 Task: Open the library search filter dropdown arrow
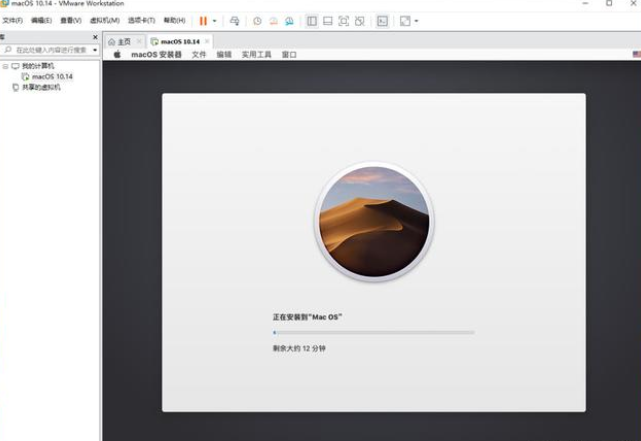point(95,49)
